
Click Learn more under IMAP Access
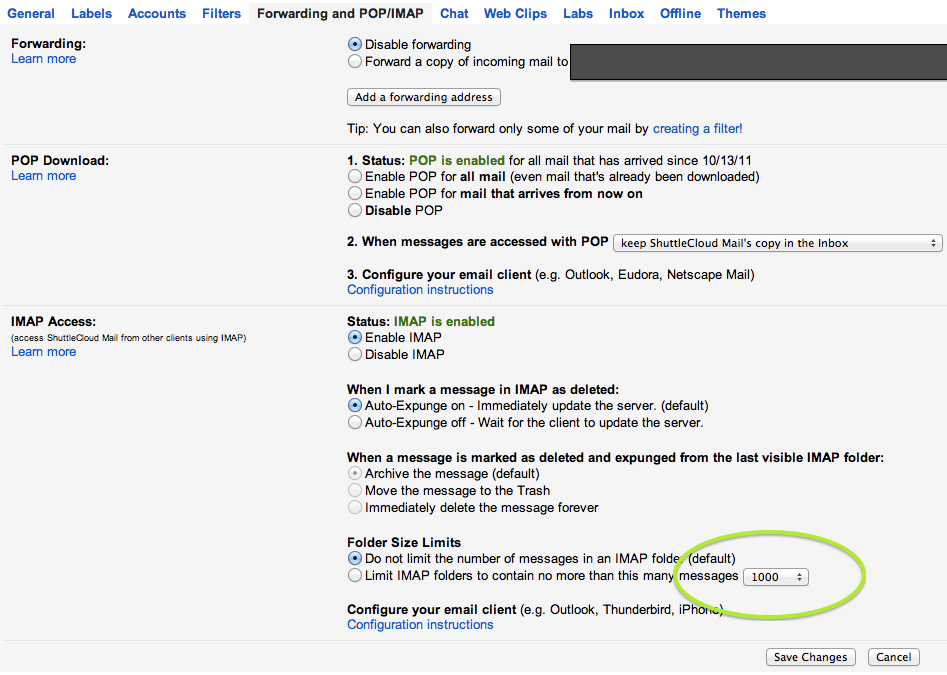pyautogui.click(x=43, y=352)
